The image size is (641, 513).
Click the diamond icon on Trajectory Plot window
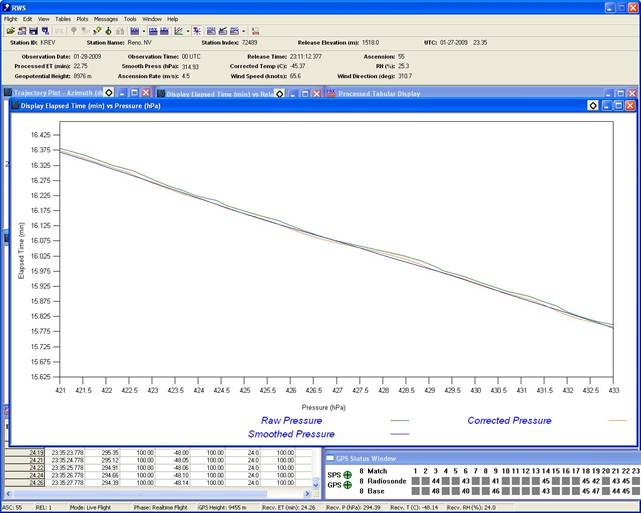(108, 93)
